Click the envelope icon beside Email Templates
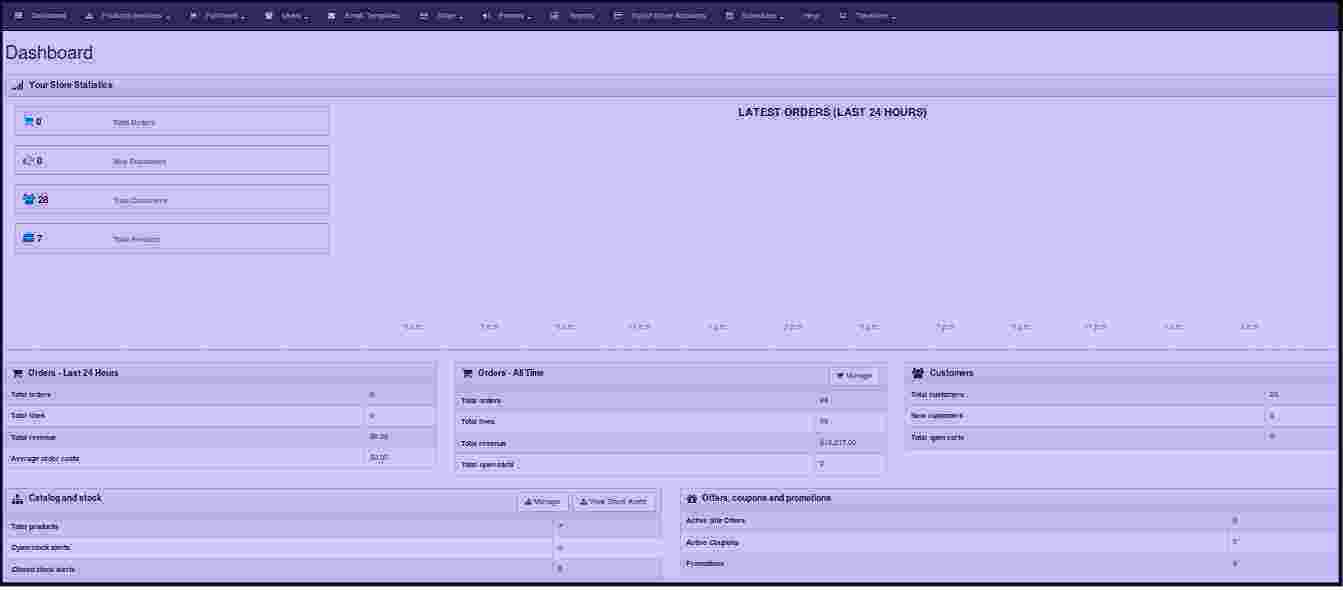 (332, 16)
